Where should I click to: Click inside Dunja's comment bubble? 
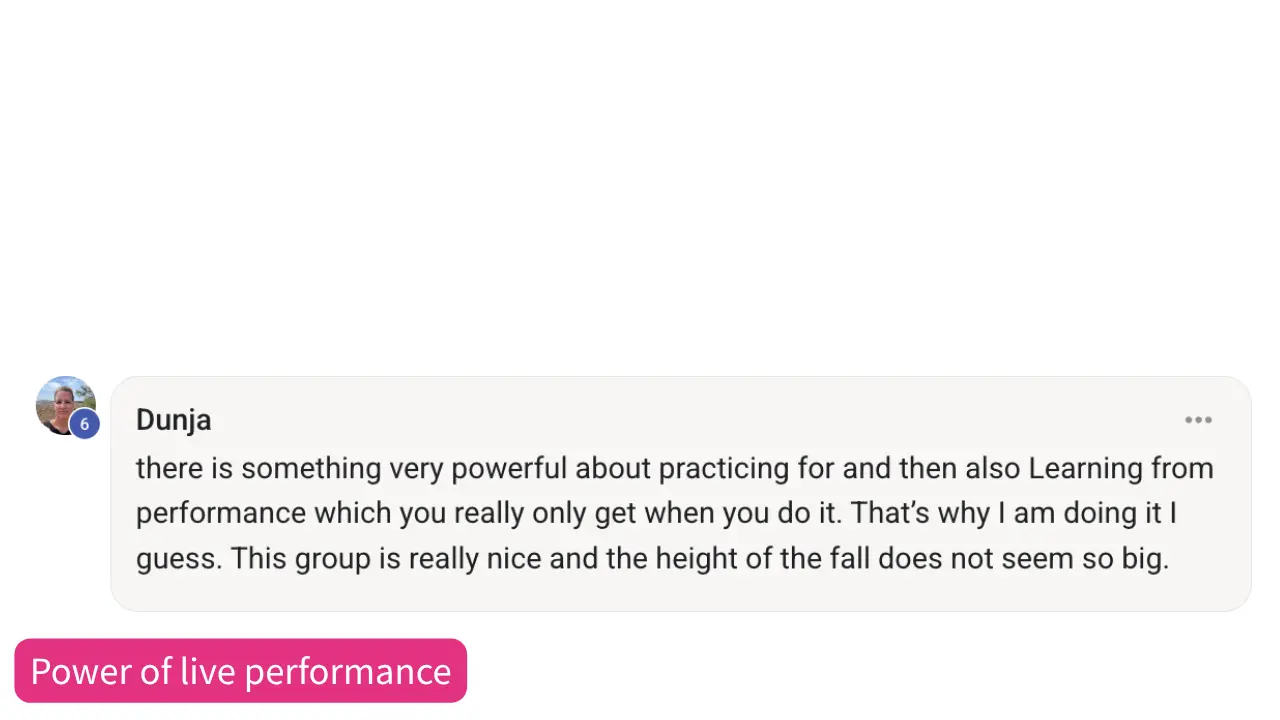(680, 590)
